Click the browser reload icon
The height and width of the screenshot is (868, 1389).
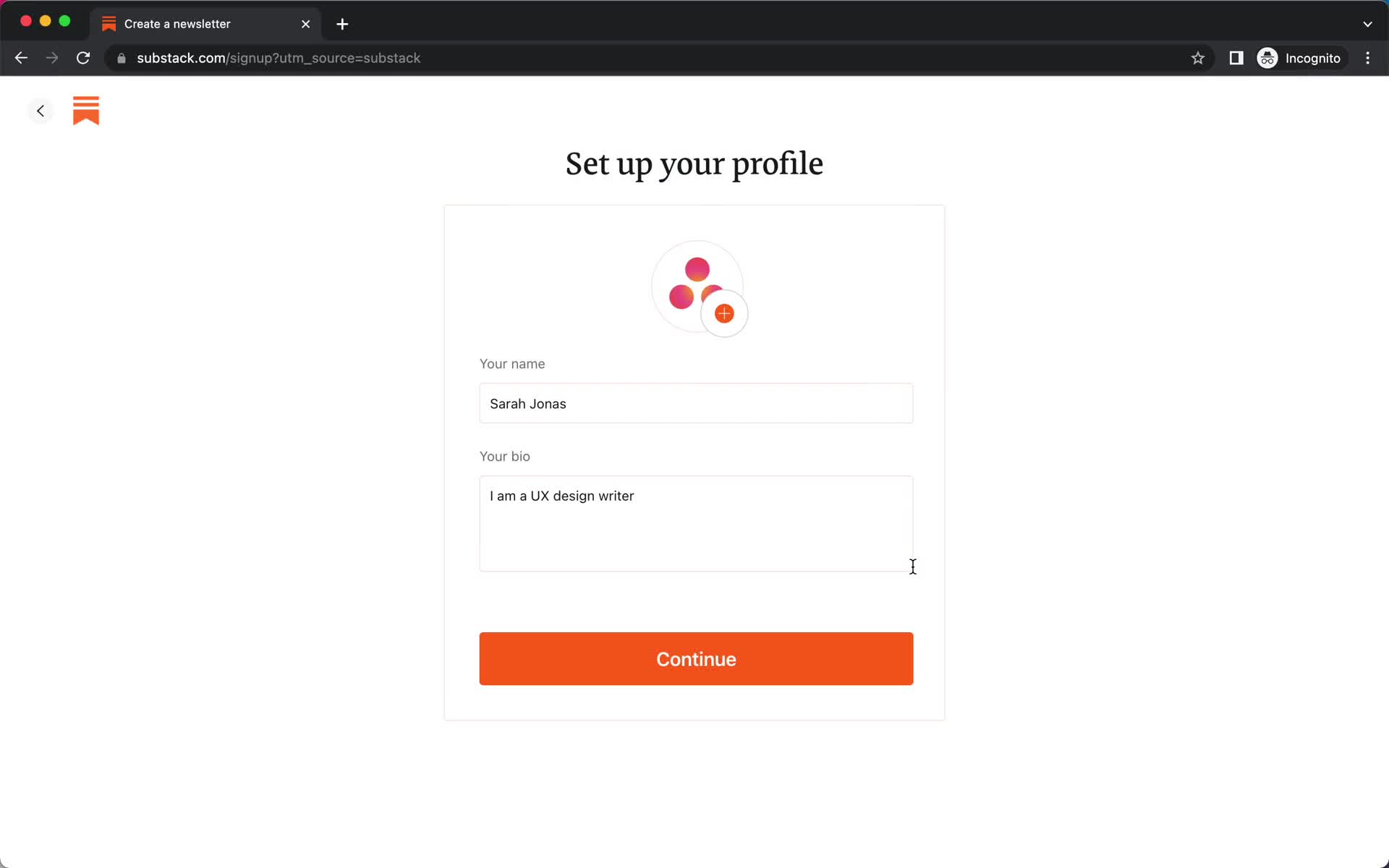coord(85,58)
